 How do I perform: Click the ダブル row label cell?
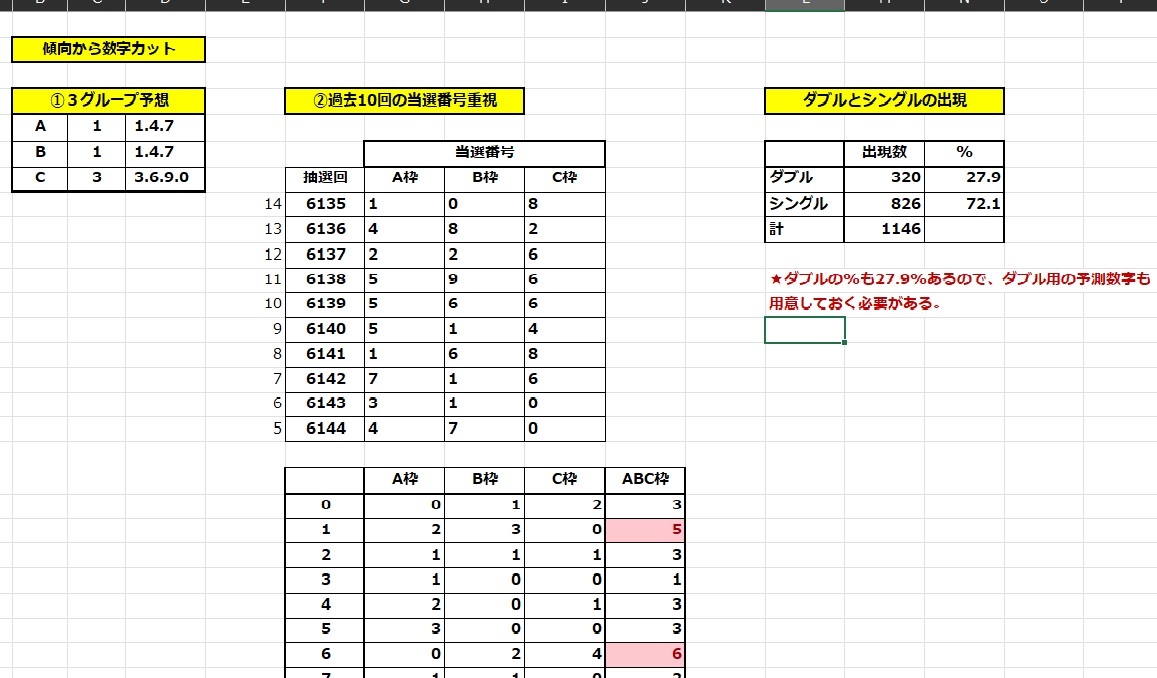[789, 178]
